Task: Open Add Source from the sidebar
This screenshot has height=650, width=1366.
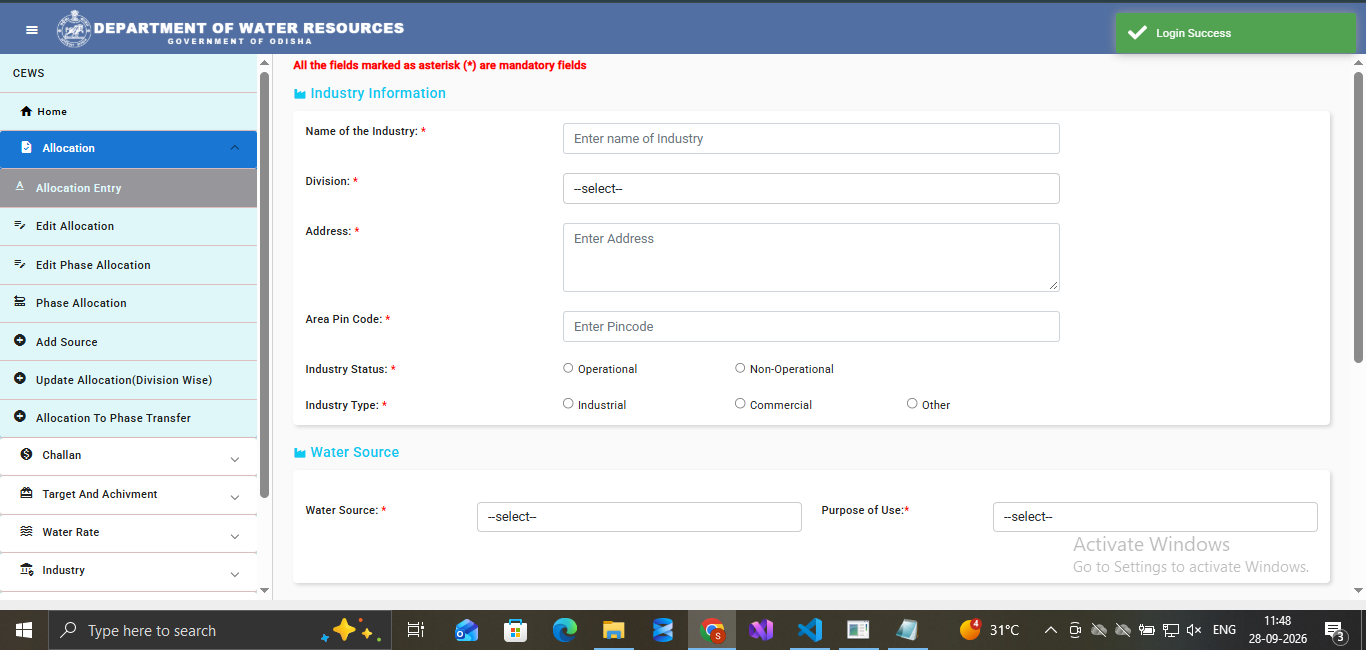Action: tap(128, 342)
